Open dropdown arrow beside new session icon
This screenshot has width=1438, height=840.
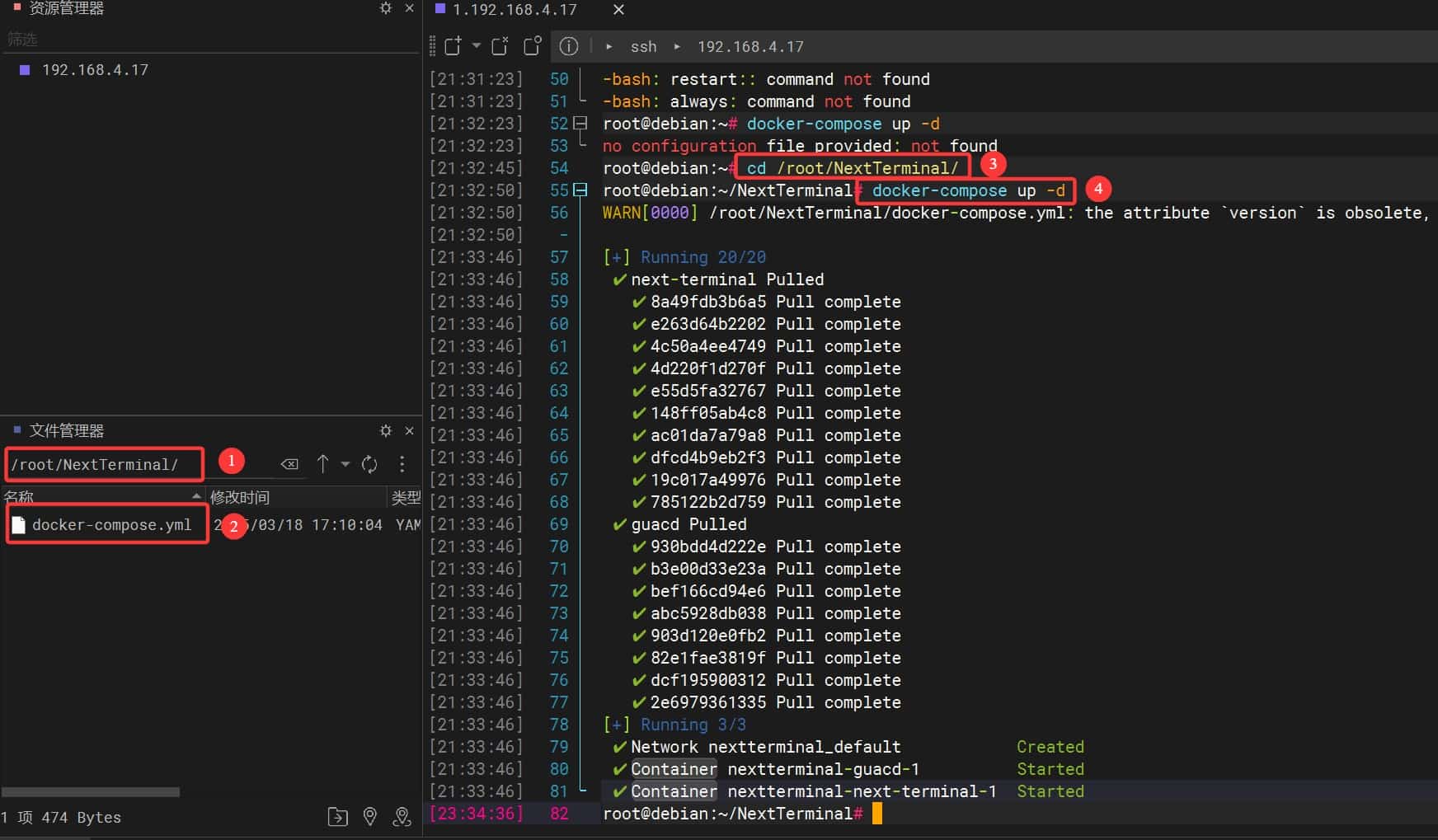pos(476,46)
